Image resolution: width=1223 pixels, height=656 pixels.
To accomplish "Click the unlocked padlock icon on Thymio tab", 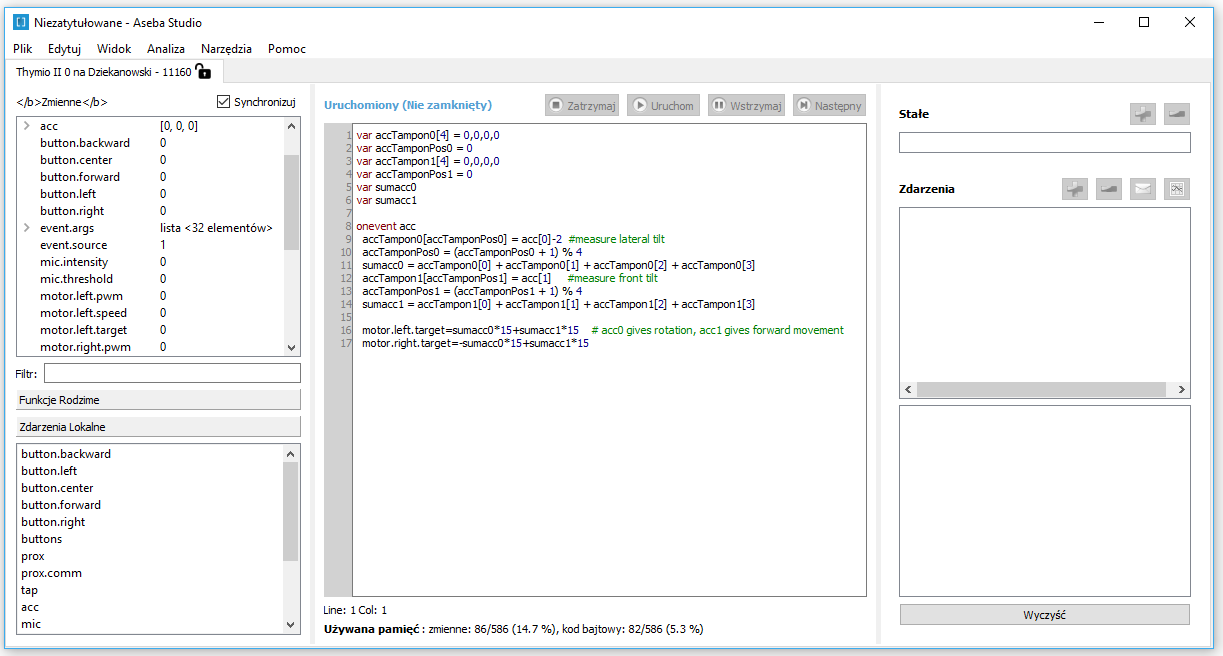I will coord(203,71).
